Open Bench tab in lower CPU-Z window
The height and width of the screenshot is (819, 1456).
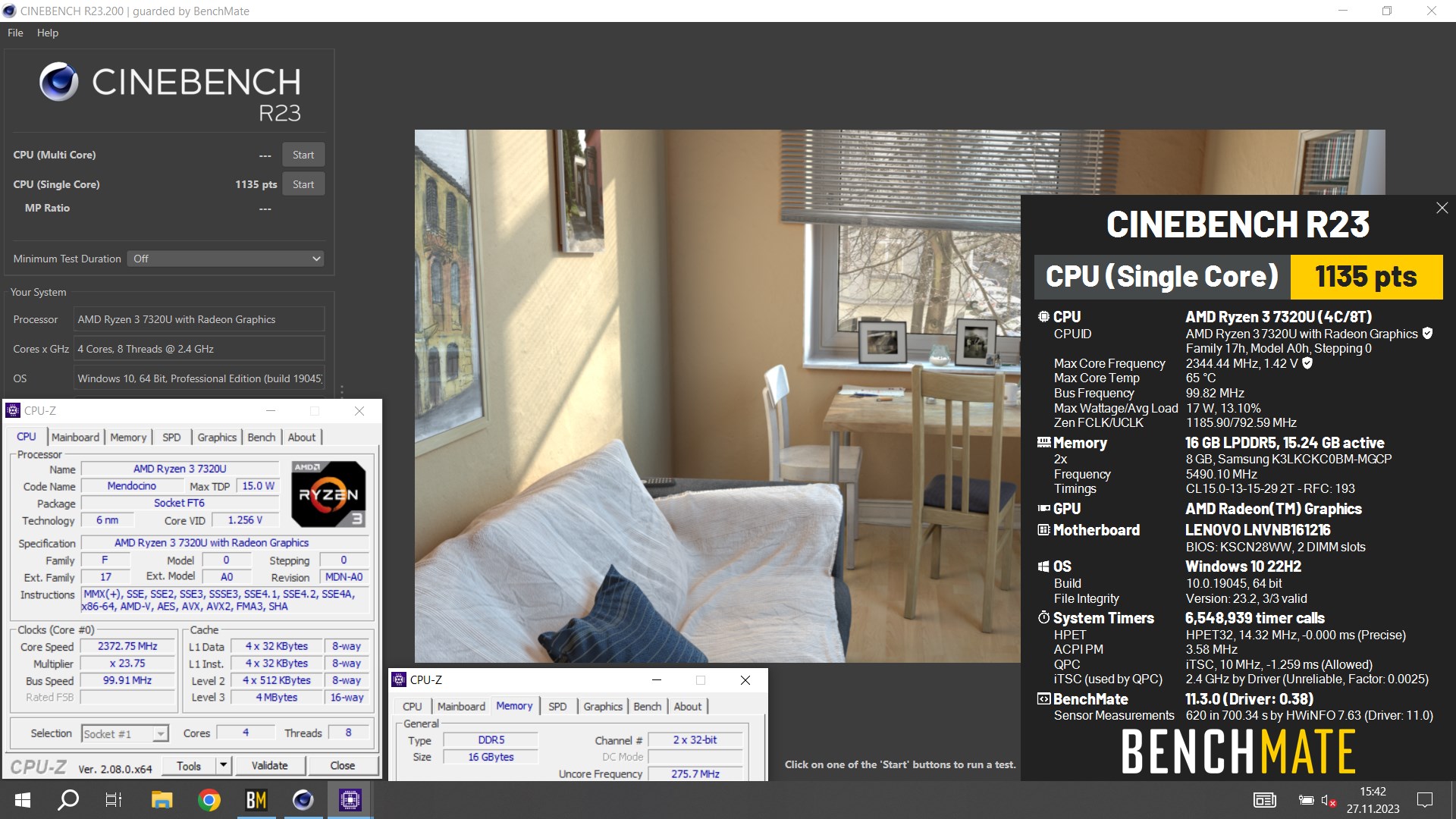point(648,706)
